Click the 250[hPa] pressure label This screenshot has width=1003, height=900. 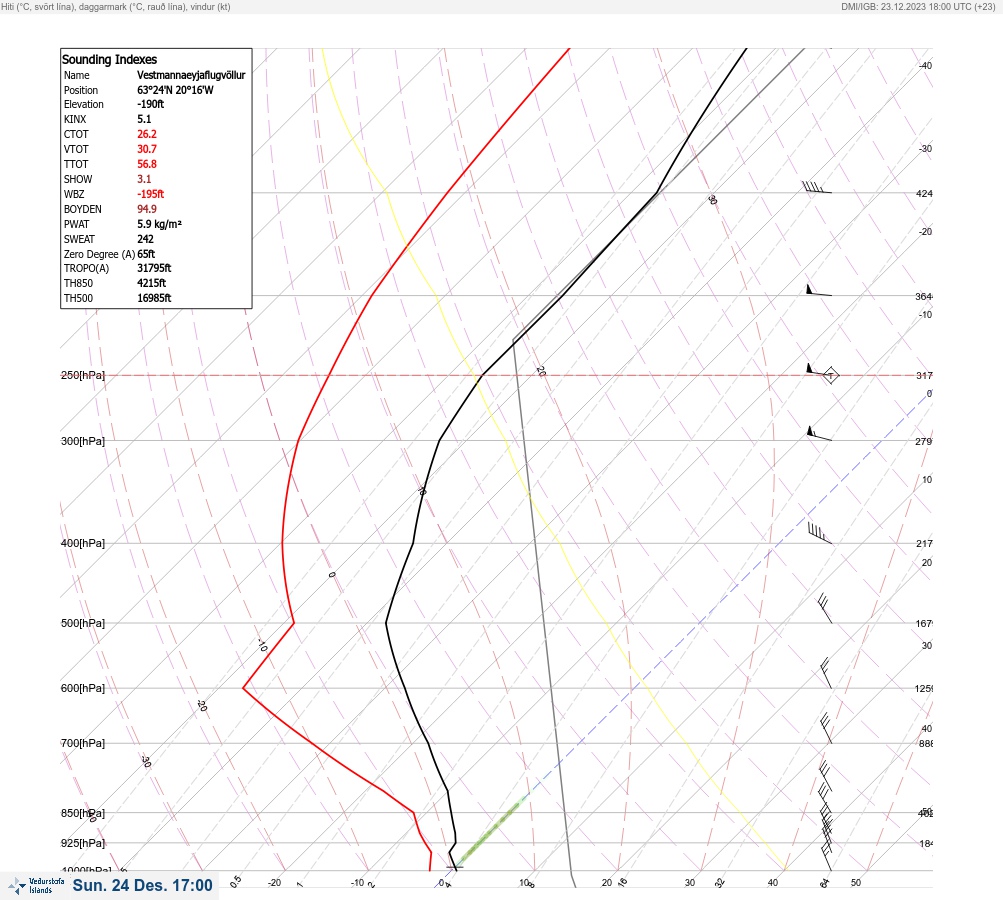pos(83,375)
